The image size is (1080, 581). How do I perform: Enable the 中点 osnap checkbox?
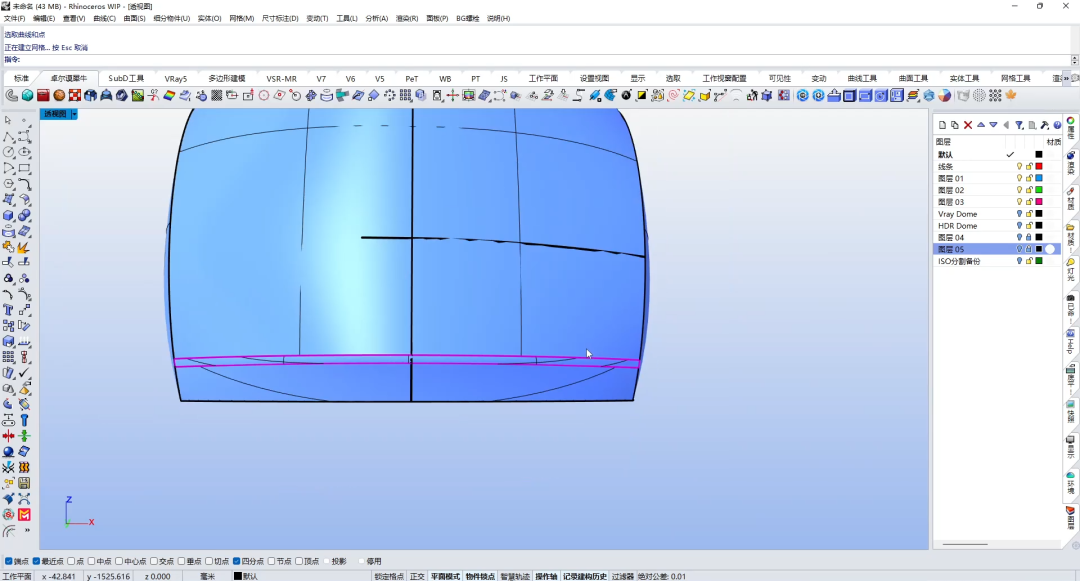coord(92,562)
